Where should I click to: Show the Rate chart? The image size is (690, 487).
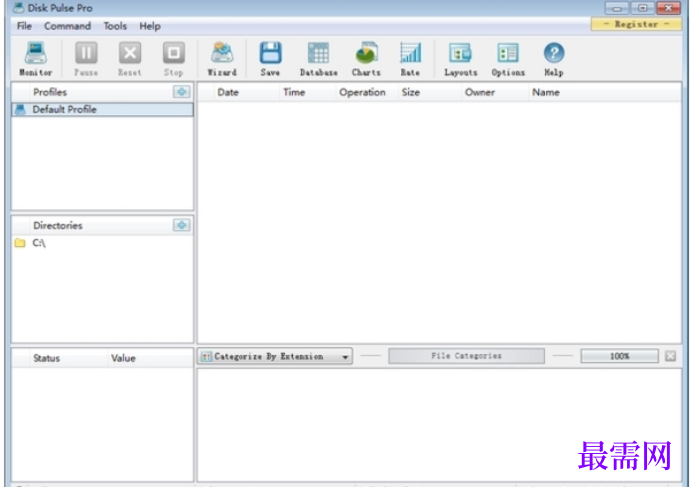[x=410, y=59]
